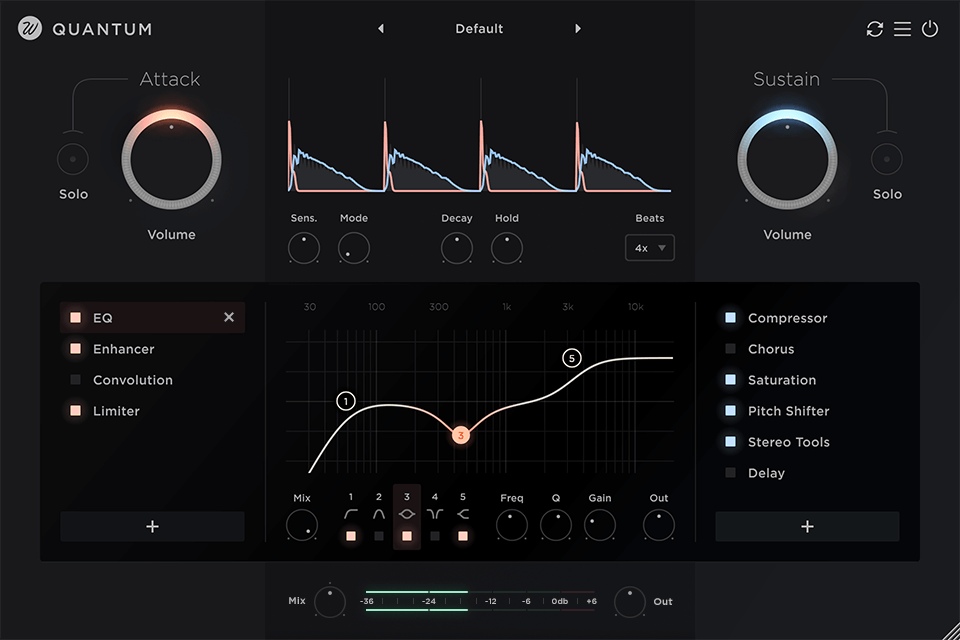This screenshot has height=640, width=960.
Task: Enable the Delay module
Action: tap(729, 473)
